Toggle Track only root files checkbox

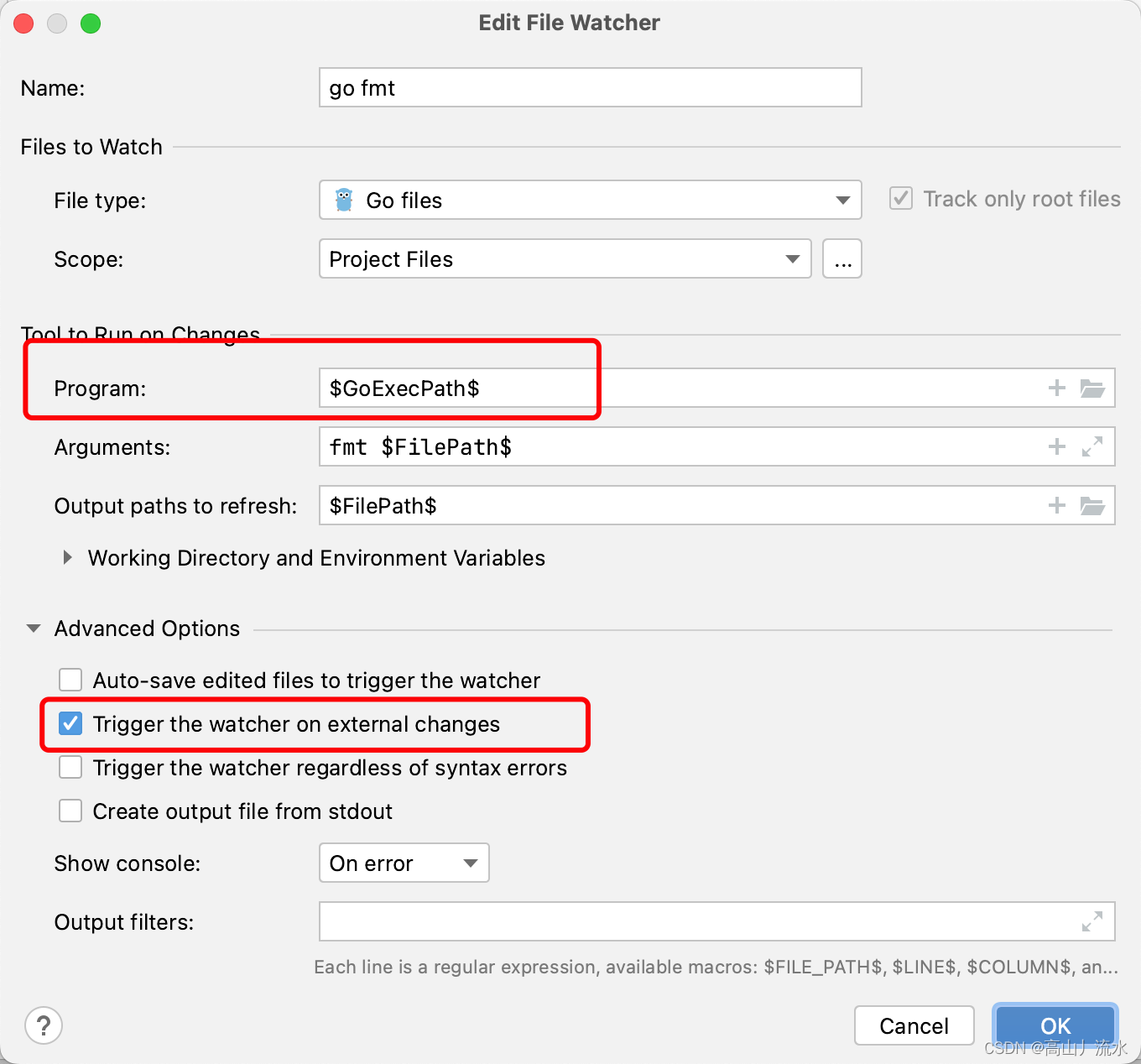(901, 199)
